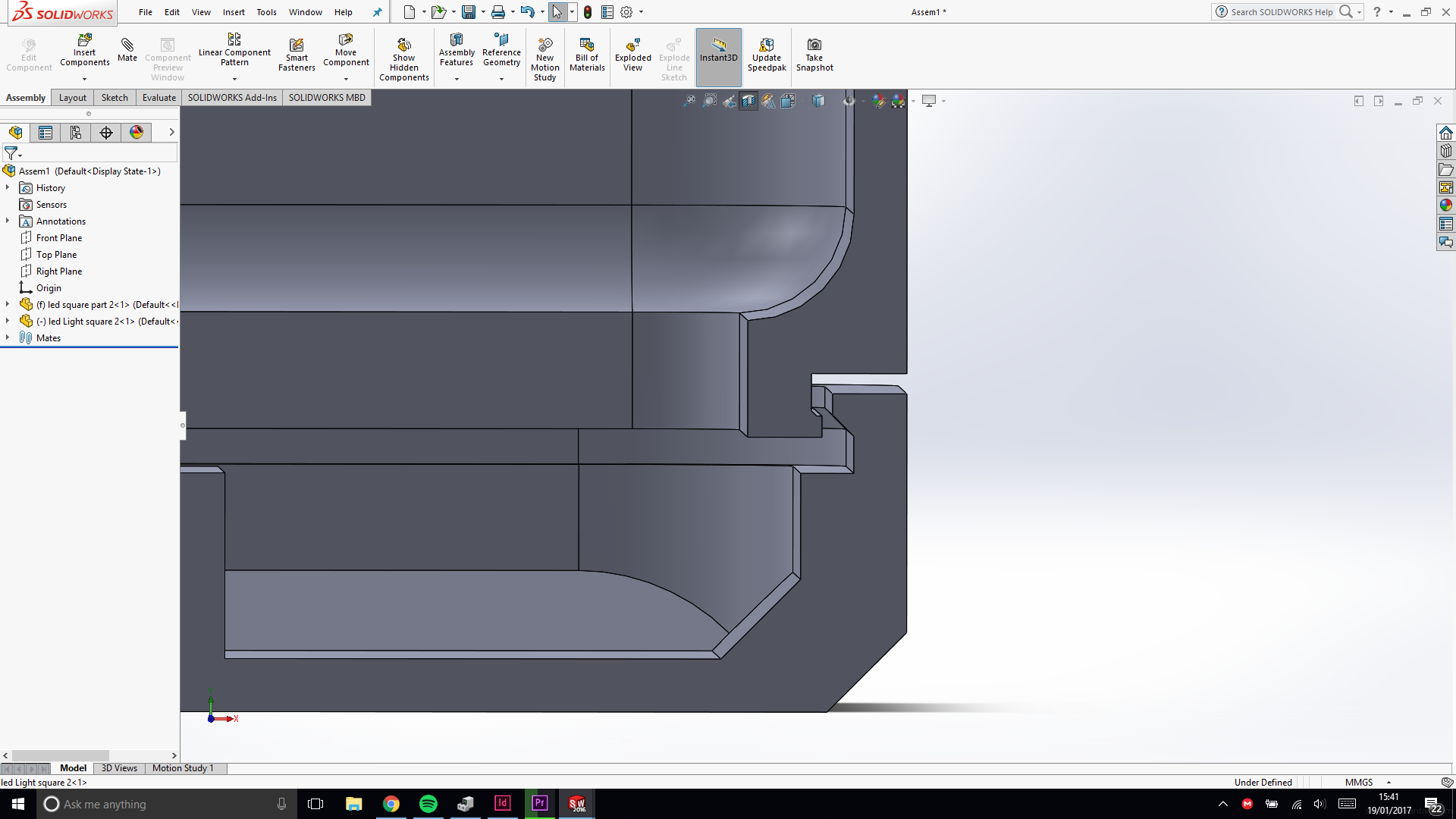
Task: Open the Appearances task pane tab
Action: pos(1446,206)
